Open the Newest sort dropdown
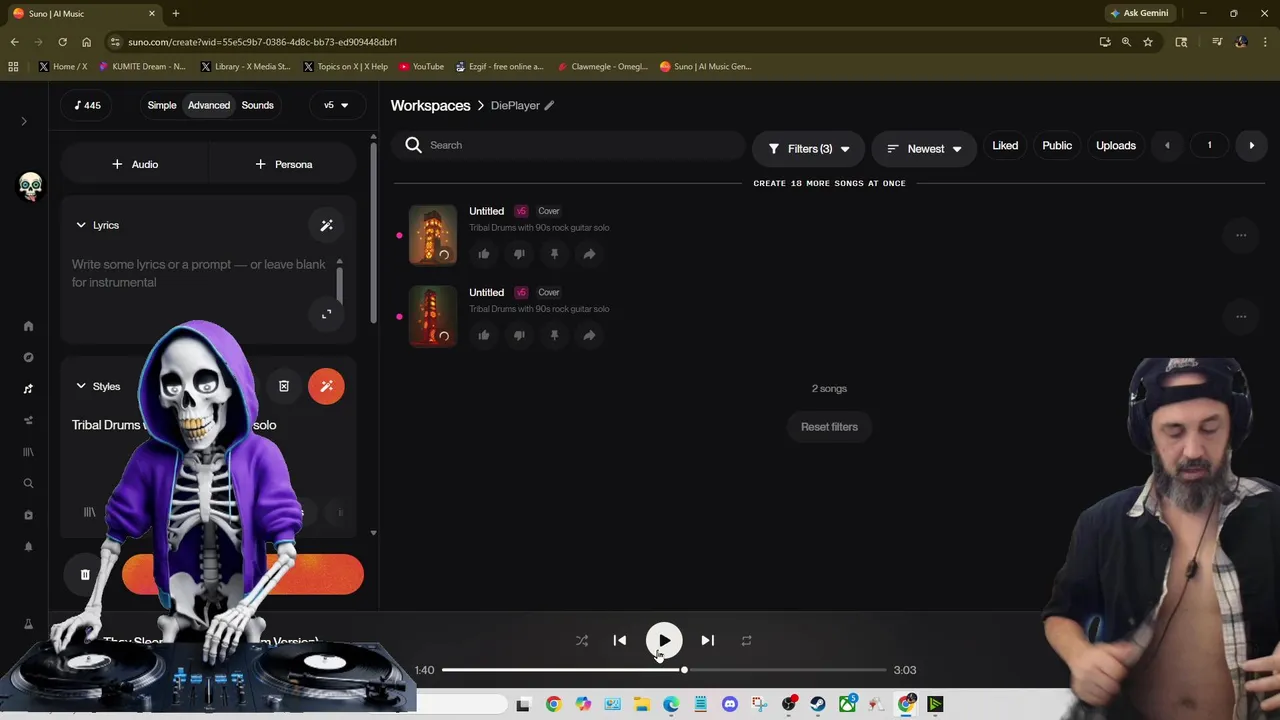The image size is (1280, 720). pyautogui.click(x=924, y=149)
